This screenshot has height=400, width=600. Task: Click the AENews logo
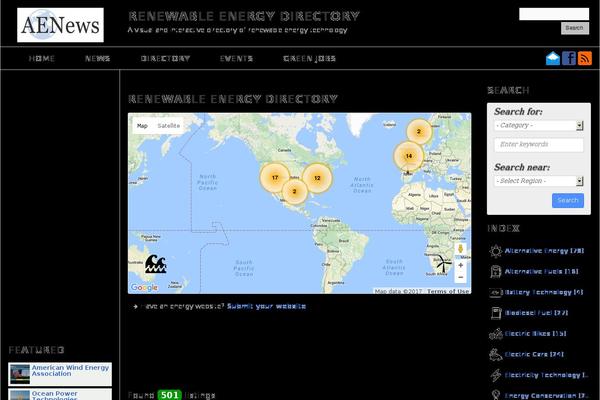tap(60, 25)
